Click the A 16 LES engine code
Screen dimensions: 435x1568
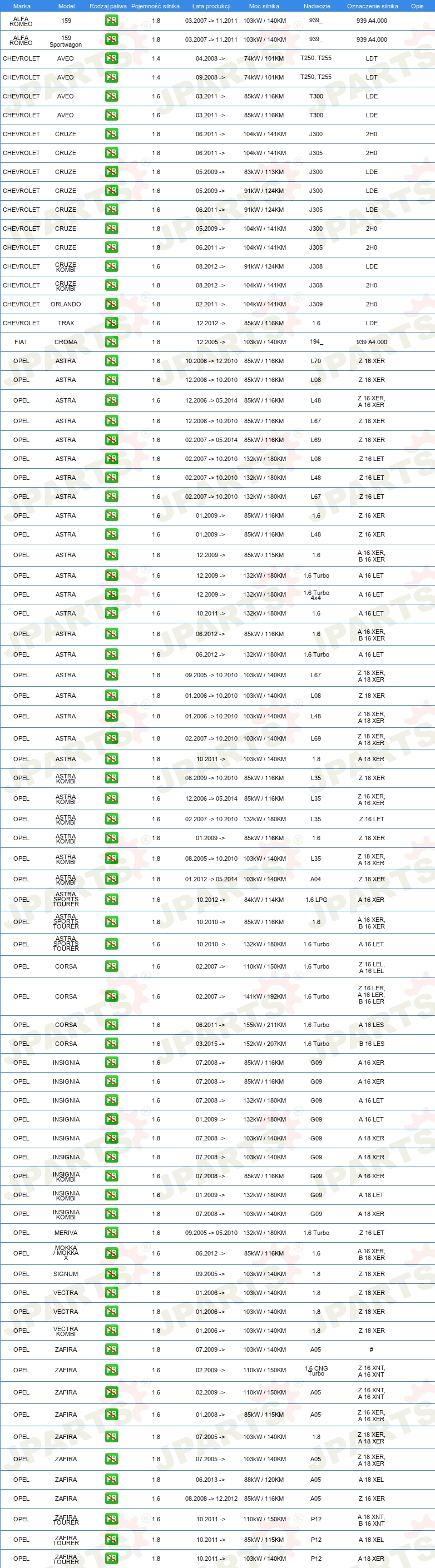coord(372,1025)
